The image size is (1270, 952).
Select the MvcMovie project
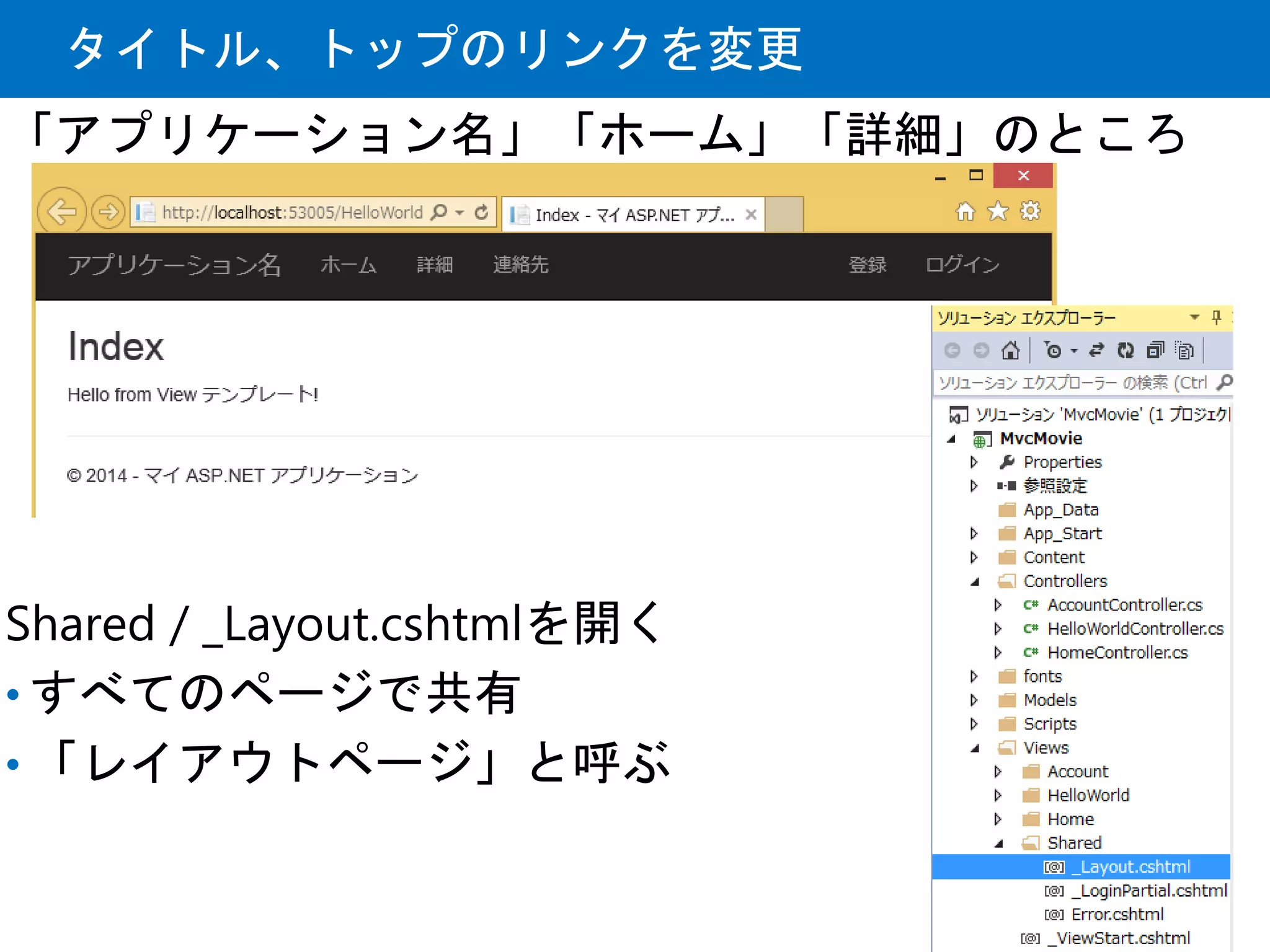1041,439
